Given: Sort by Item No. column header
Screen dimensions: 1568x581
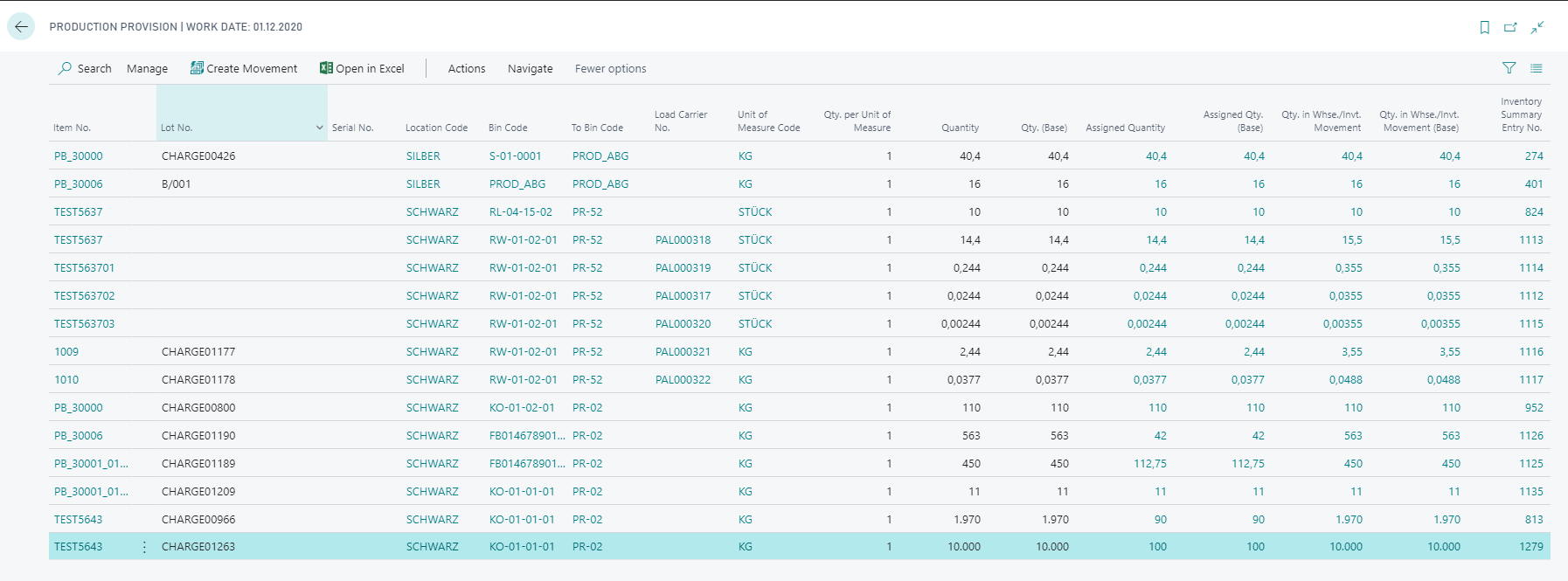Looking at the screenshot, I should [72, 128].
